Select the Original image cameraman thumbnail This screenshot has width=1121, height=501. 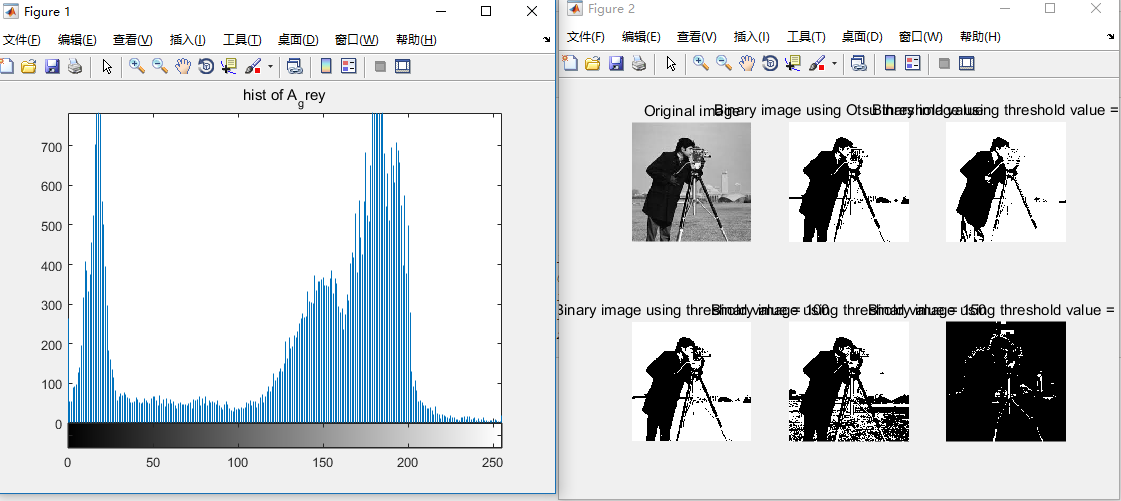point(691,182)
